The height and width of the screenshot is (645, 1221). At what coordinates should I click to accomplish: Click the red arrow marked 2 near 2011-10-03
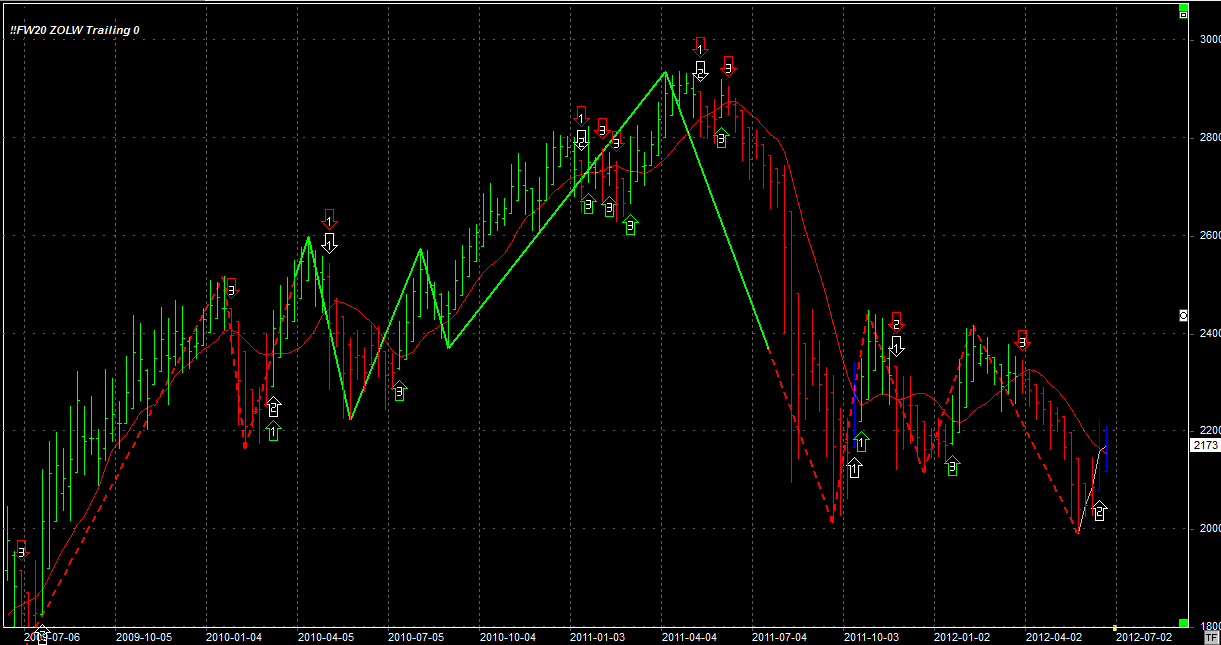point(896,321)
